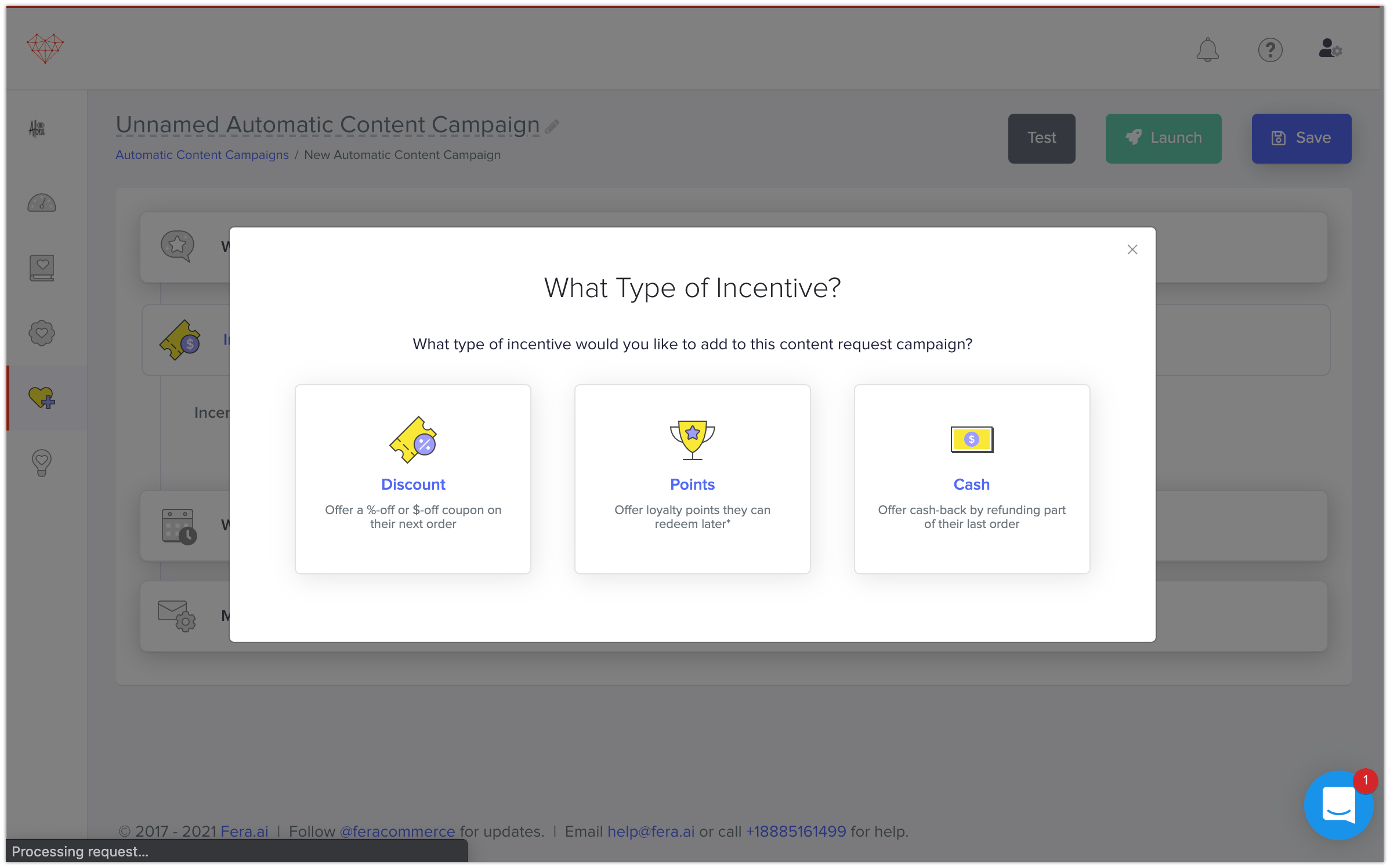Open help using the question mark icon
This screenshot has height=868, width=1390.
[1270, 50]
